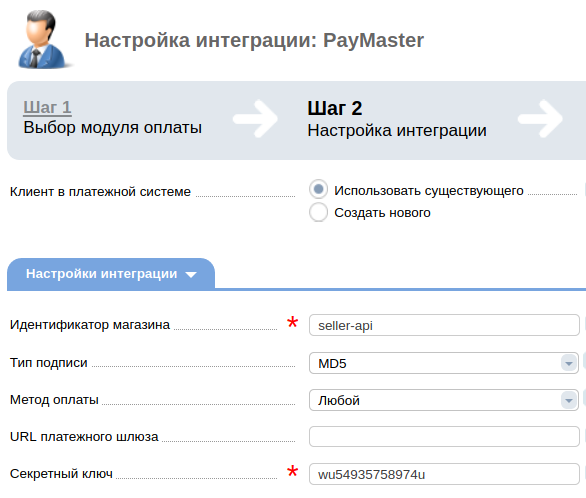Viewport: 586px width, 498px height.
Task: Open the Метод оплаты Любой dropdown
Action: 444,400
